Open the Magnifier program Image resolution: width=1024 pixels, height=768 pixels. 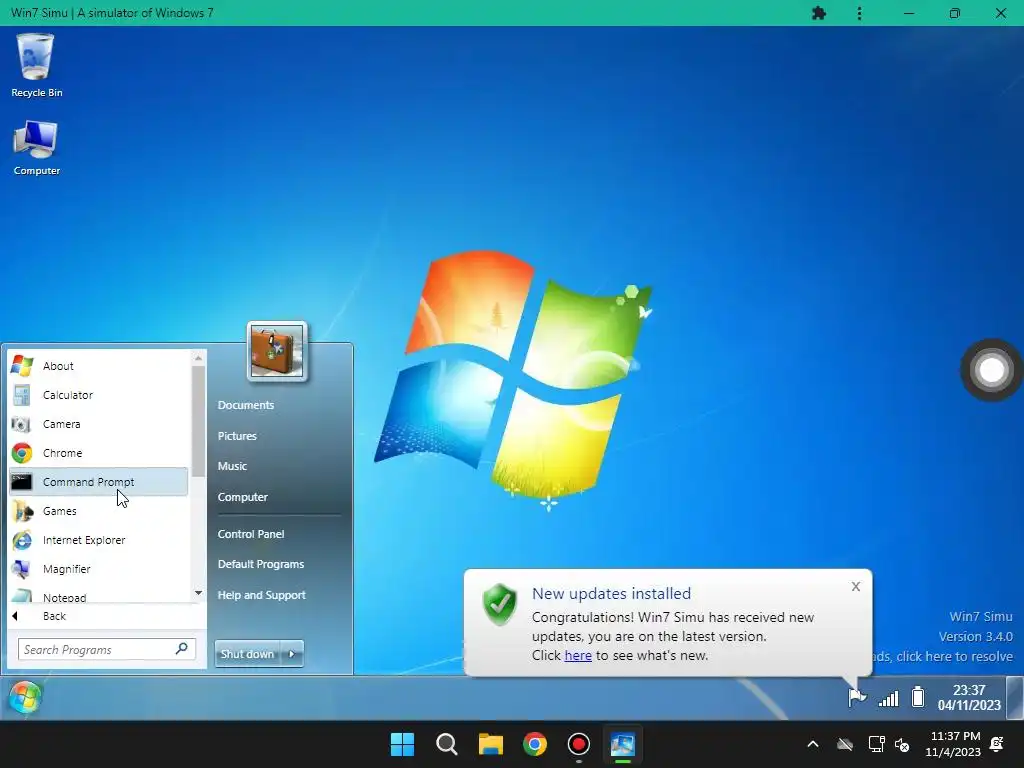[98, 569]
